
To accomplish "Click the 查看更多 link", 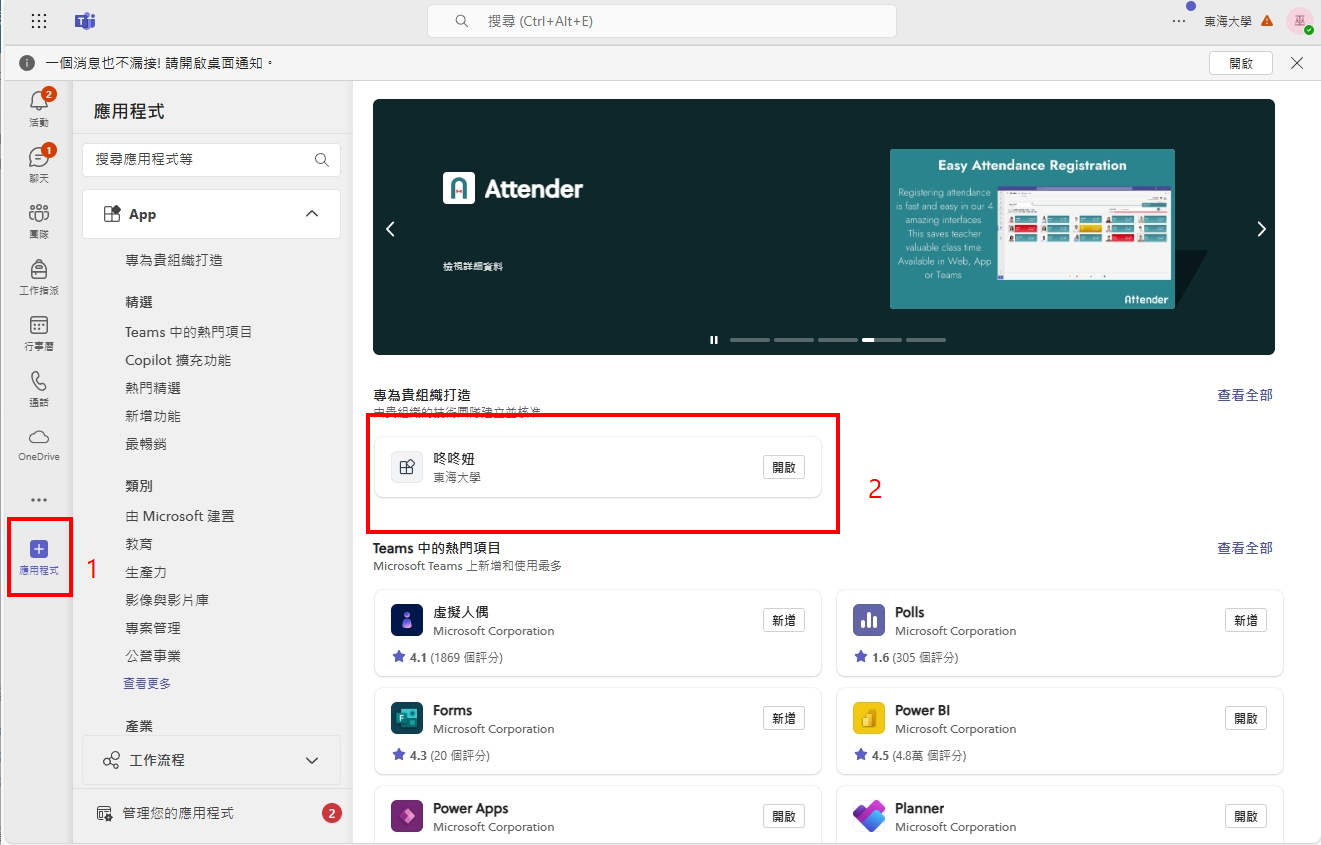I will (147, 683).
